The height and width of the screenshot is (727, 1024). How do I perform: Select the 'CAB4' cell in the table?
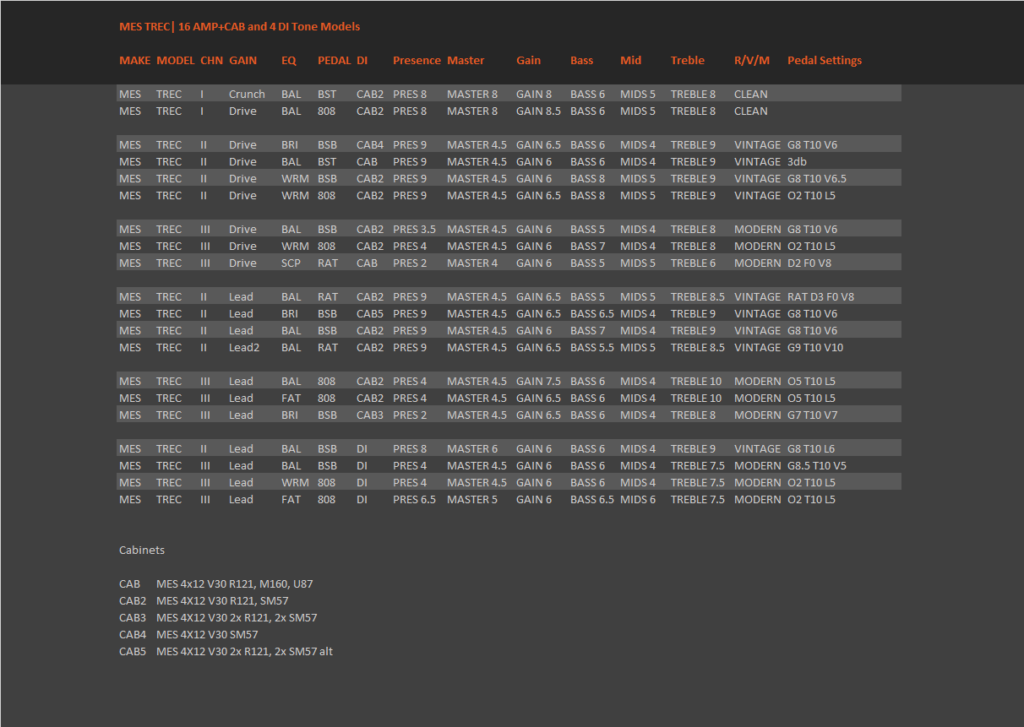[x=370, y=145]
